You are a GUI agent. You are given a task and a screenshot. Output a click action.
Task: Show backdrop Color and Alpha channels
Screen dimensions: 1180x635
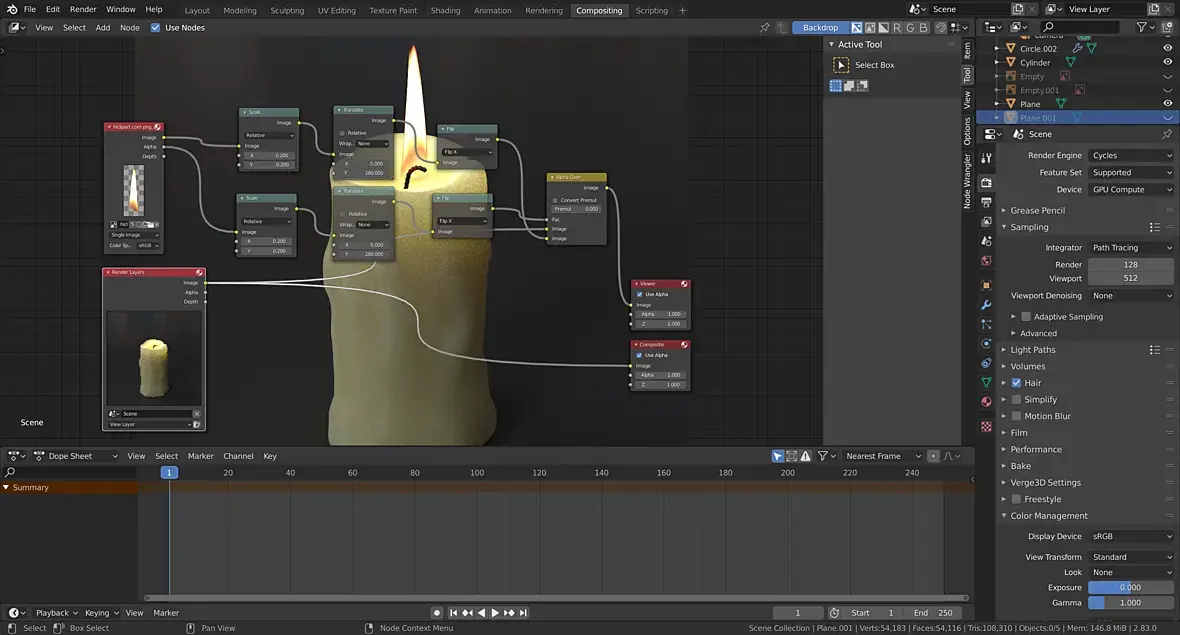pos(856,28)
